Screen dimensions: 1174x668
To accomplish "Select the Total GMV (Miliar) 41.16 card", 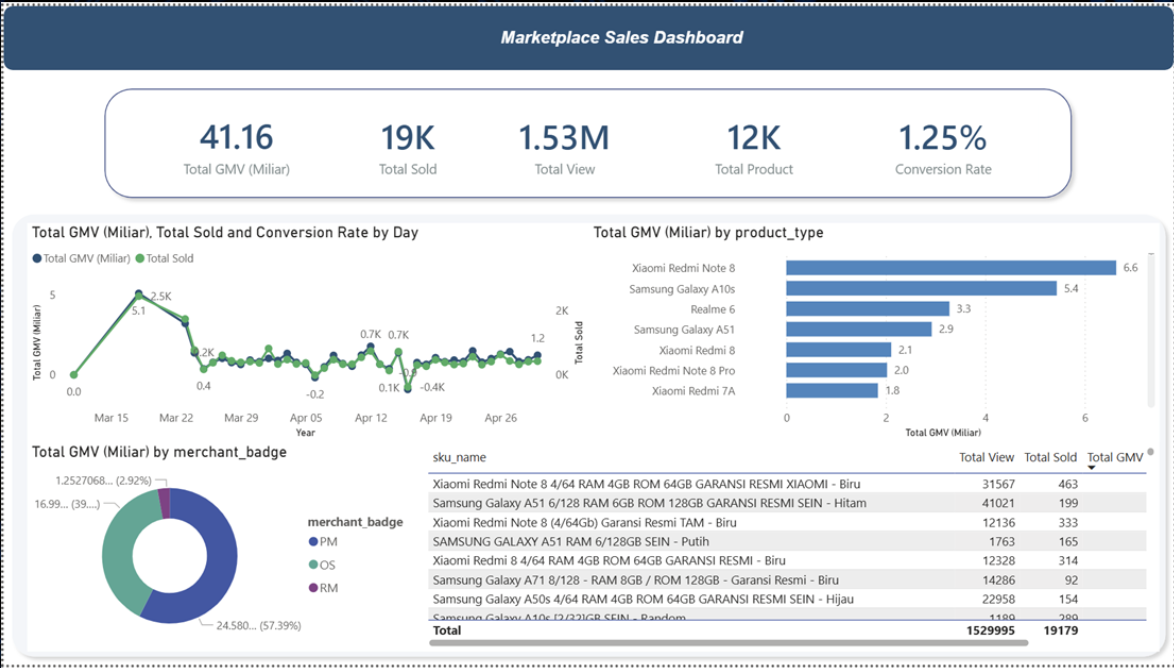I will [237, 148].
